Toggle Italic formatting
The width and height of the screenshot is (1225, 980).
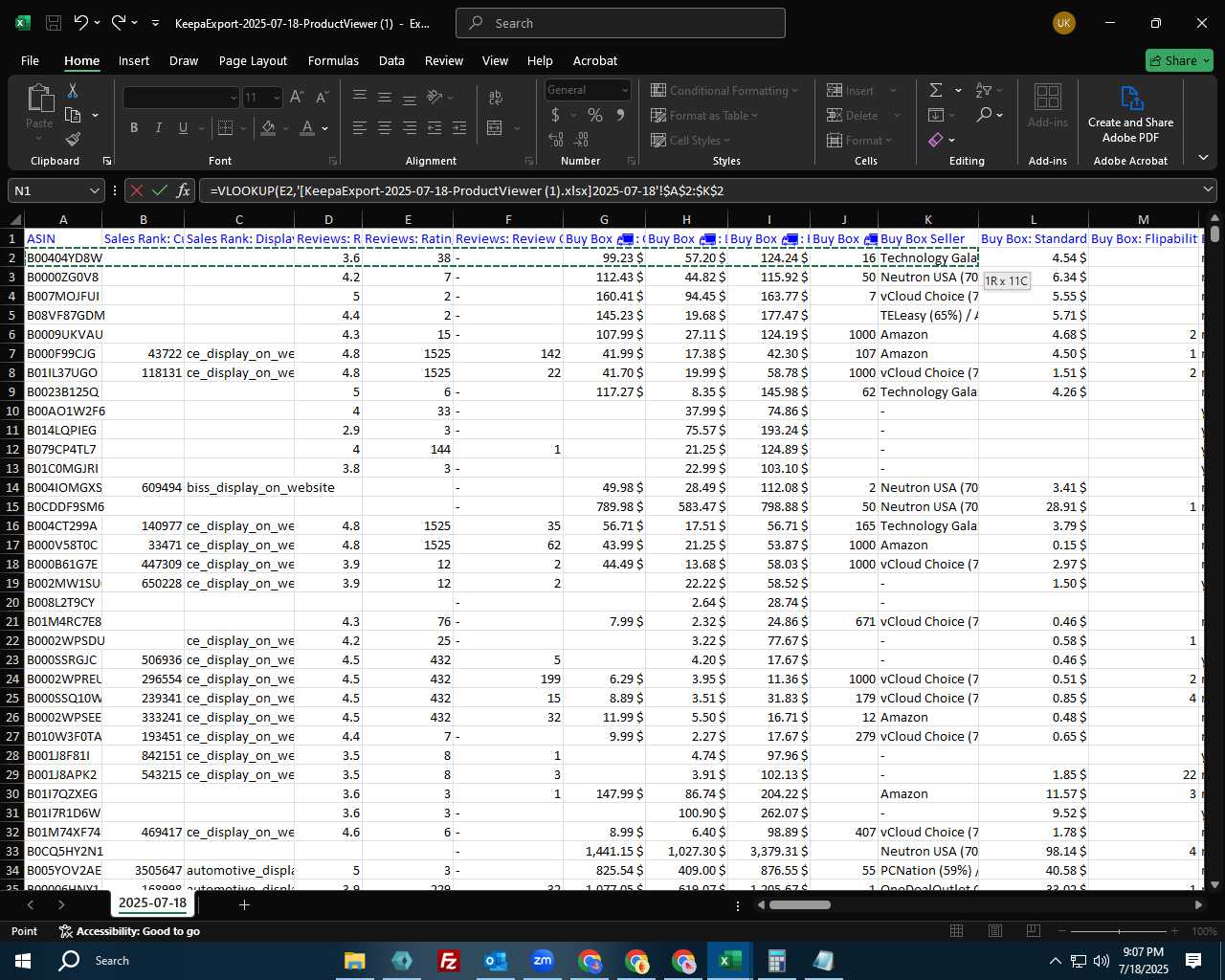159,127
